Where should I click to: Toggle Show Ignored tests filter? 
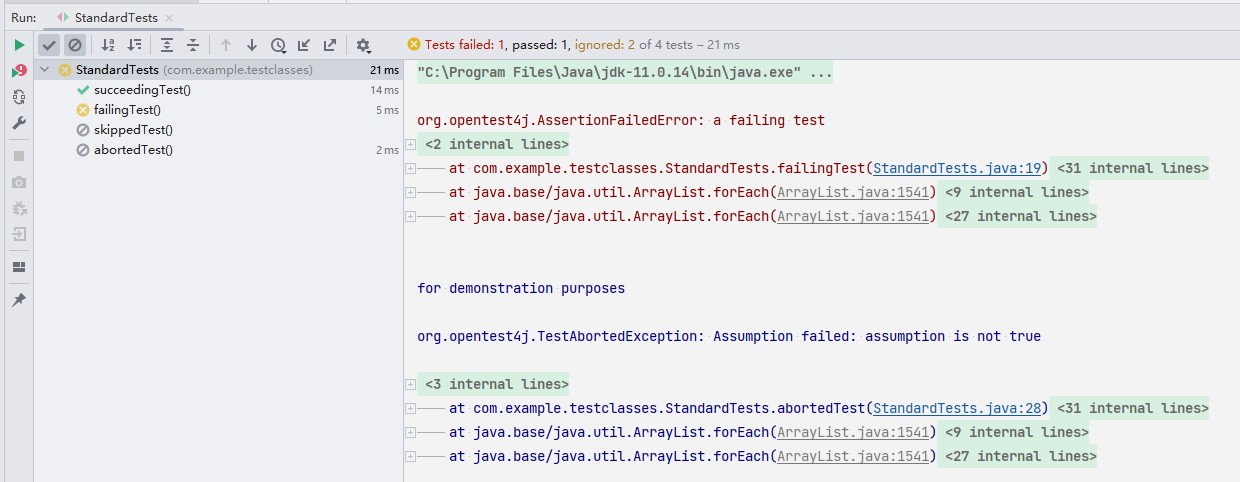tap(75, 45)
